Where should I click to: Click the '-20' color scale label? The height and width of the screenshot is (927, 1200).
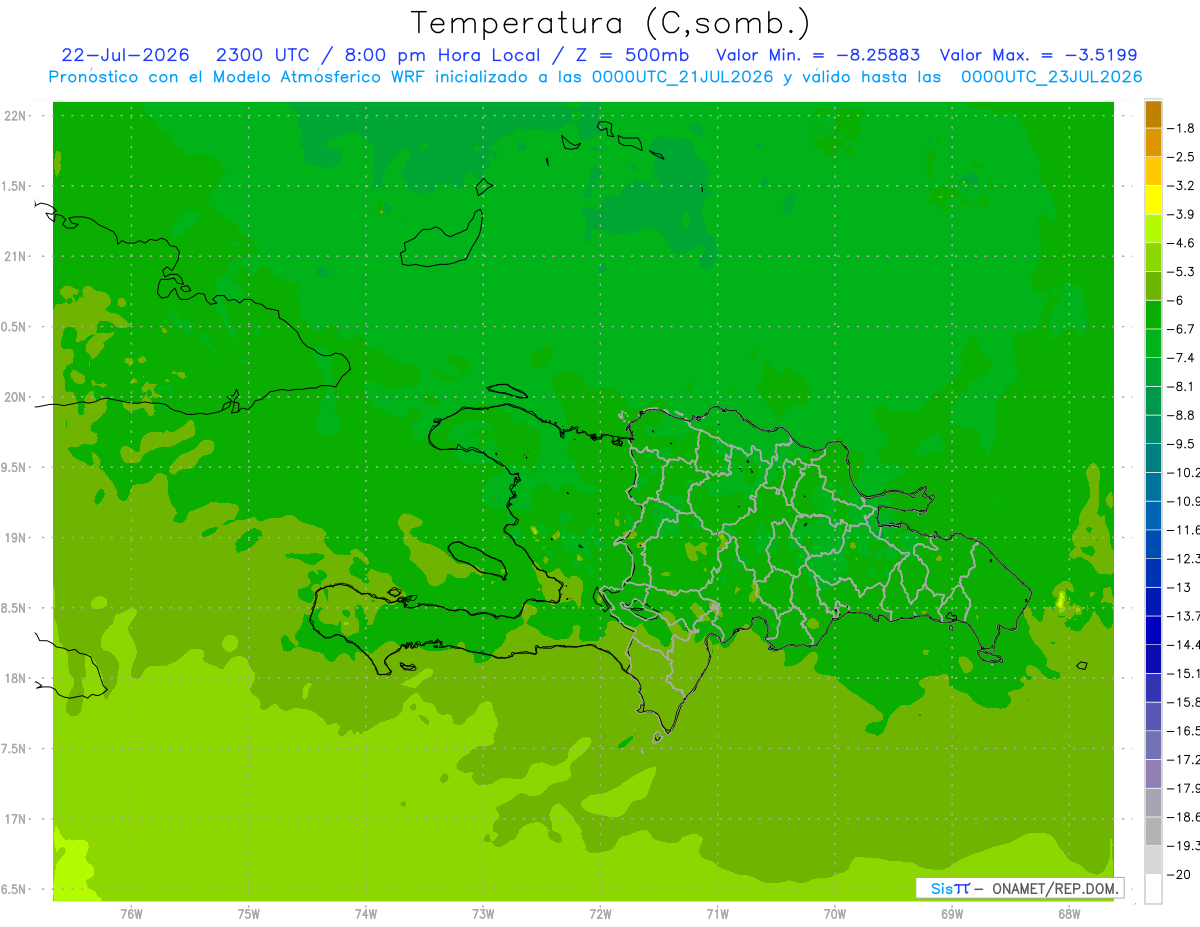(x=1180, y=874)
